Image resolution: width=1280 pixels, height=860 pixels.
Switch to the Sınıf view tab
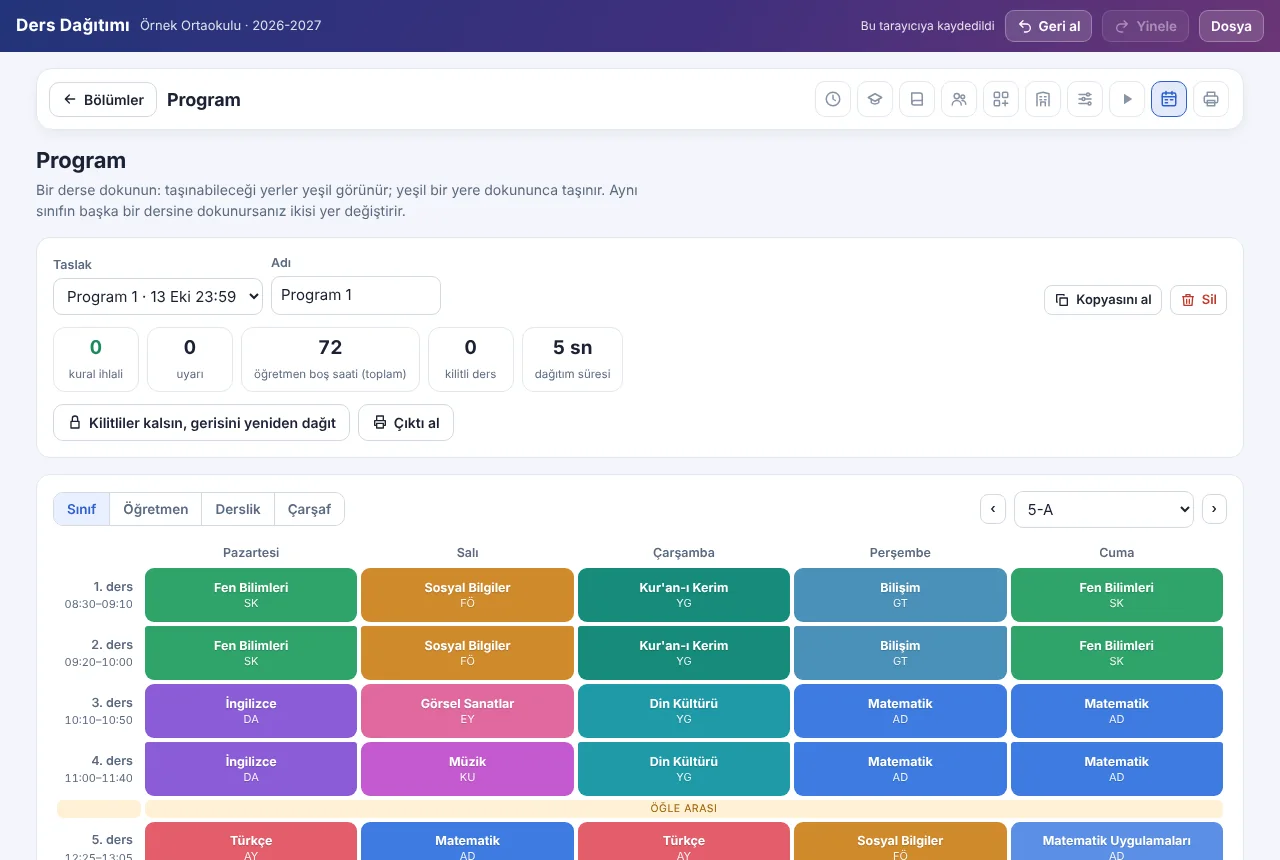coord(81,509)
